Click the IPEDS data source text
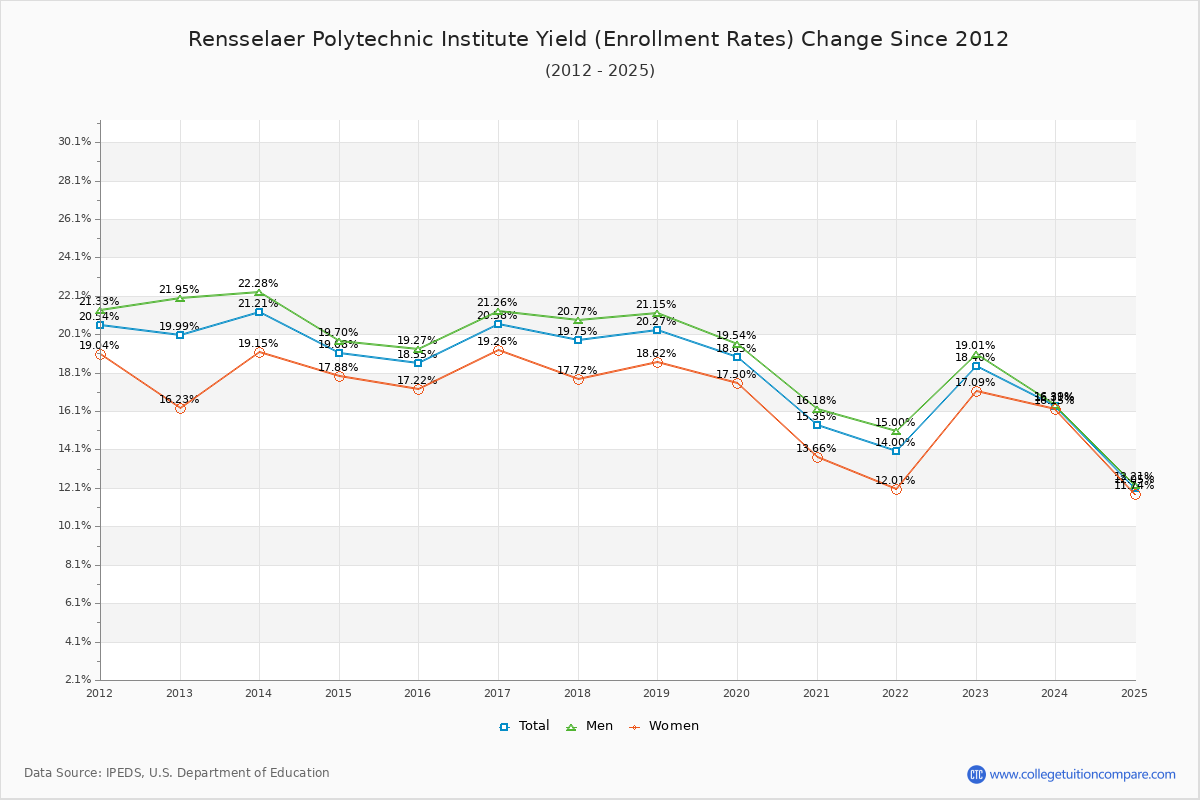The height and width of the screenshot is (800, 1200). (178, 772)
